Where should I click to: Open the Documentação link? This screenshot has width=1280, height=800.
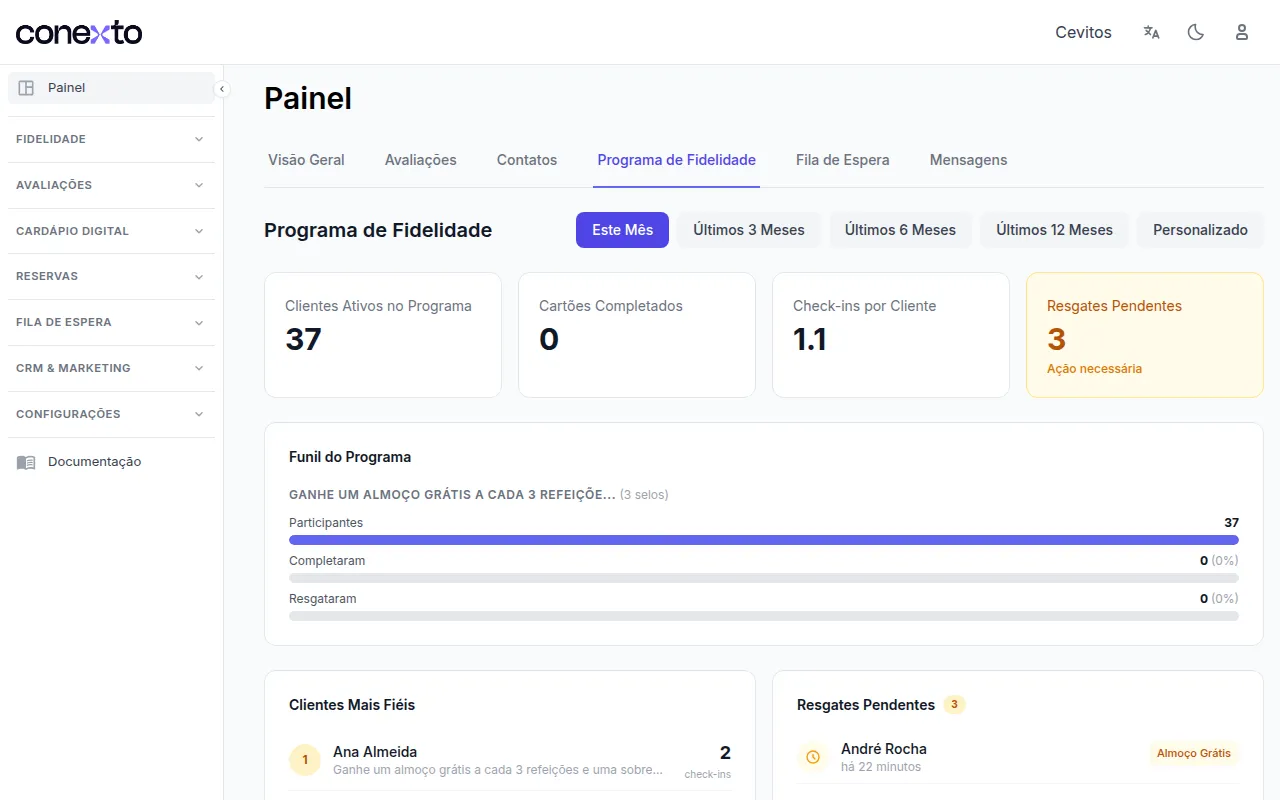coord(111,462)
